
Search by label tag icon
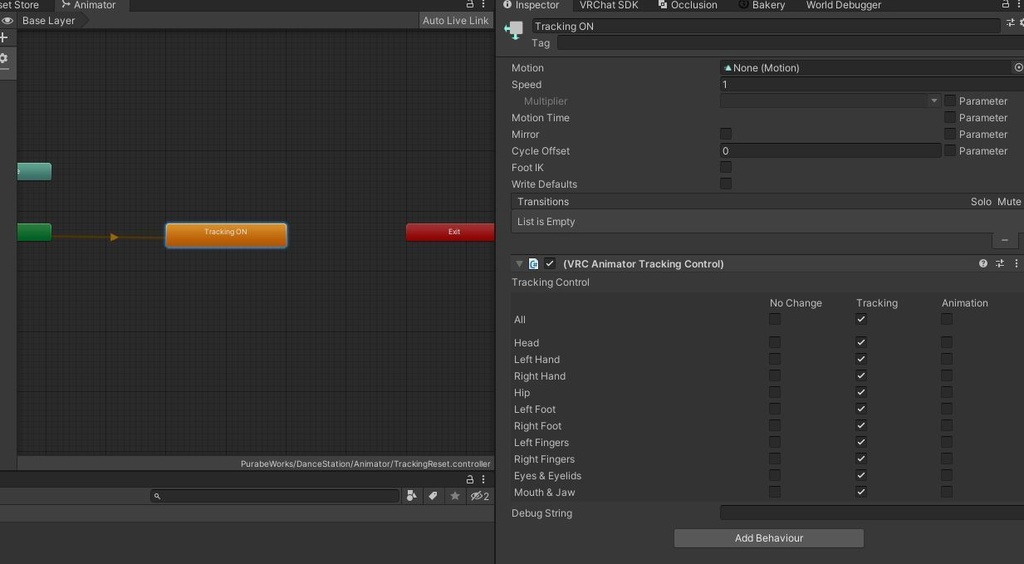click(433, 496)
